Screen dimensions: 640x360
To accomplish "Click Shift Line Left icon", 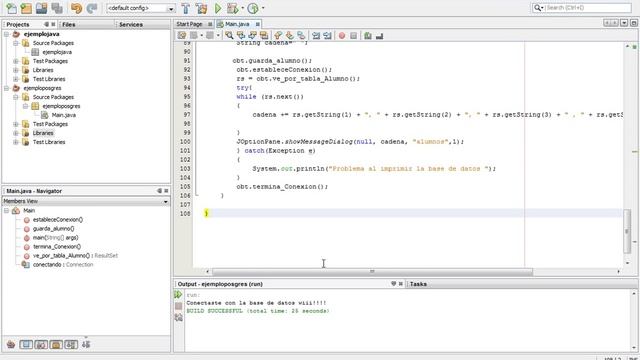I will [x=316, y=36].
